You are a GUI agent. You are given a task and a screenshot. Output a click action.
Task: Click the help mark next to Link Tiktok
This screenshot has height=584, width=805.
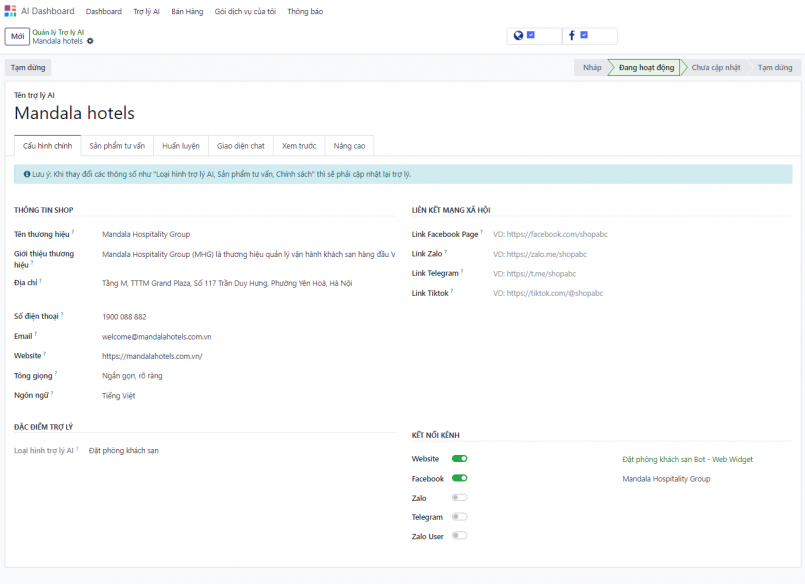tap(451, 291)
